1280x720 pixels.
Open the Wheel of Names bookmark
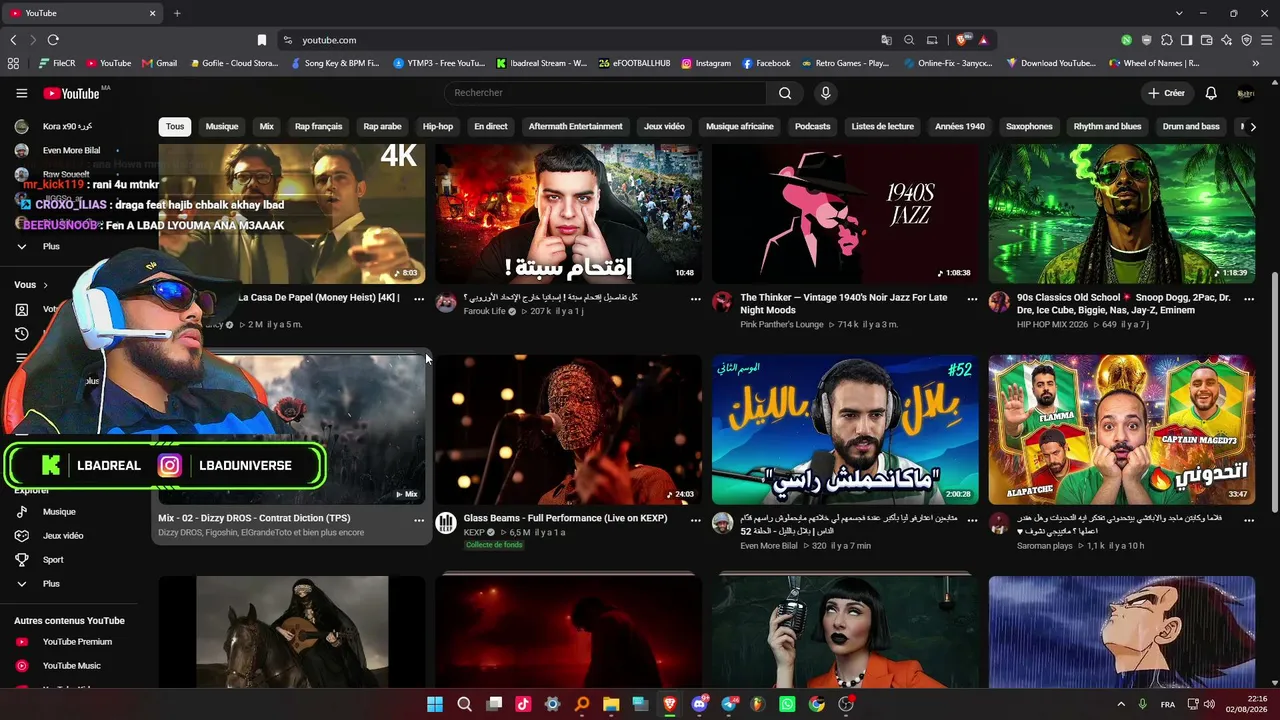click(1154, 63)
